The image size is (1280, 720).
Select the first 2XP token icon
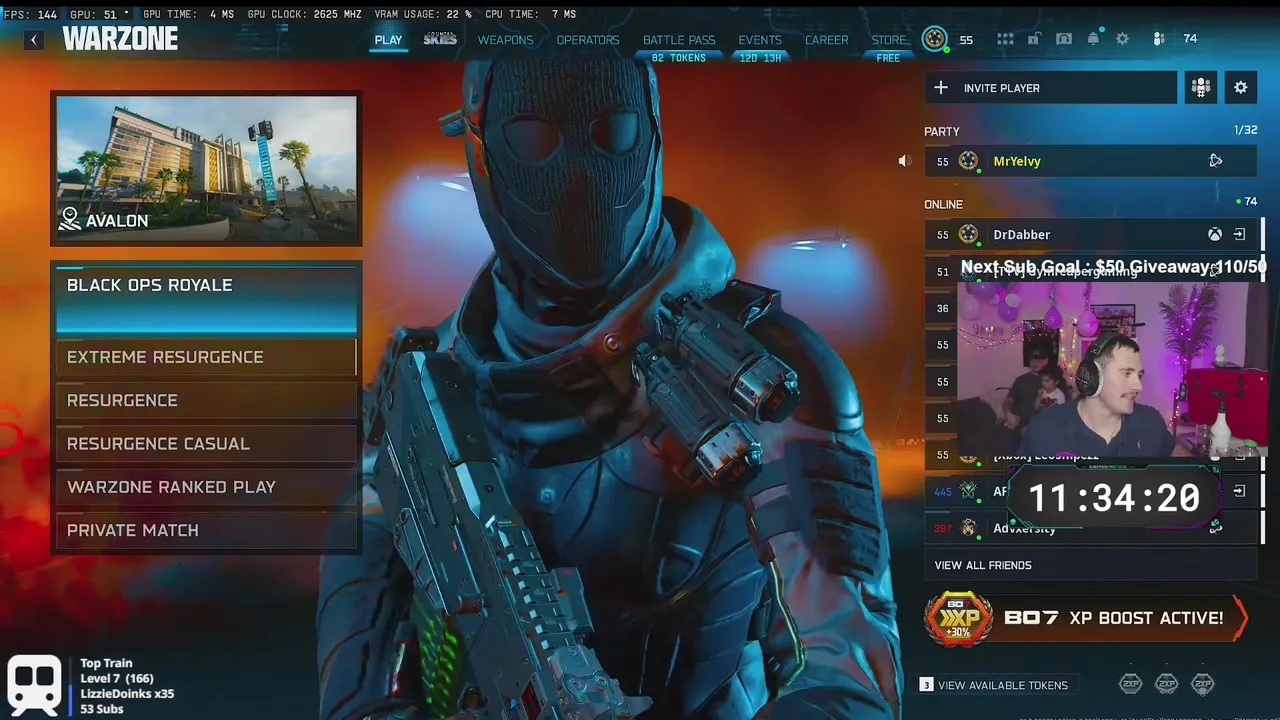(1130, 684)
